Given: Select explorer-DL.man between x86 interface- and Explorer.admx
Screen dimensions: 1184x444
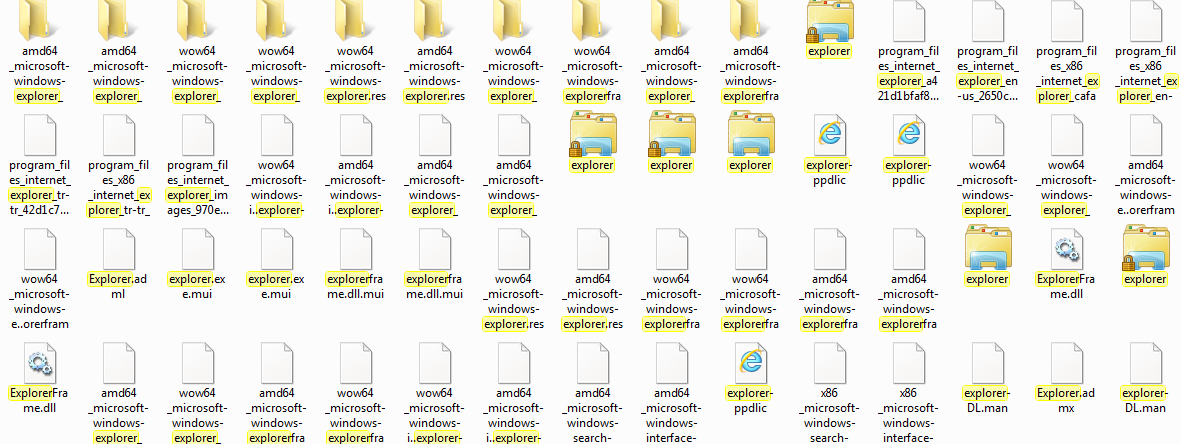Looking at the screenshot, I should (987, 362).
